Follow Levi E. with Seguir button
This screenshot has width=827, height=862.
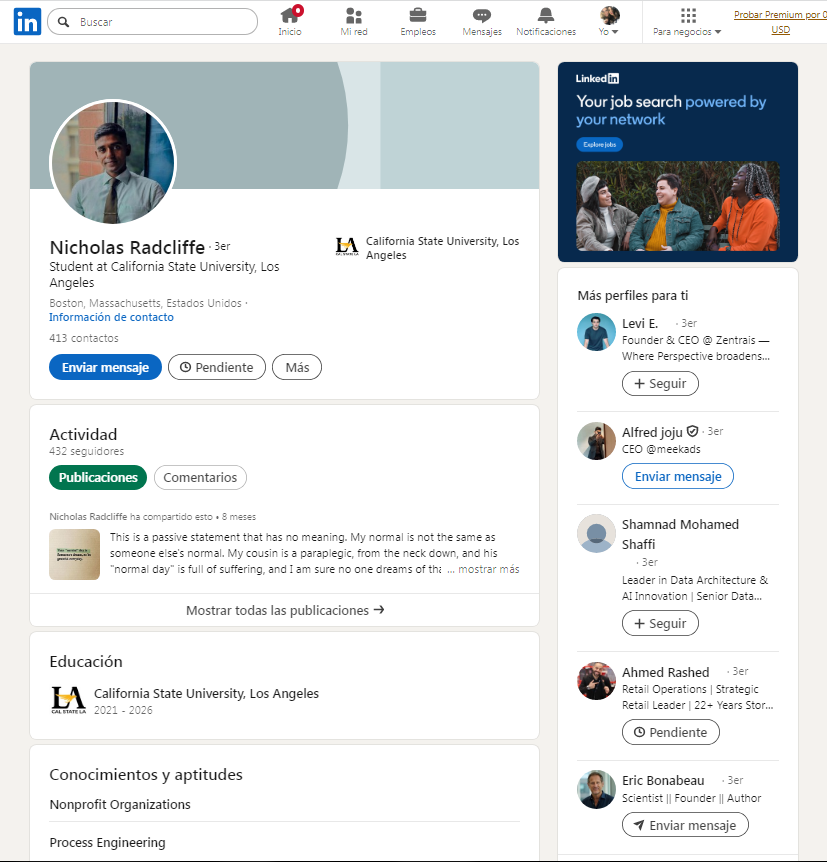[660, 384]
